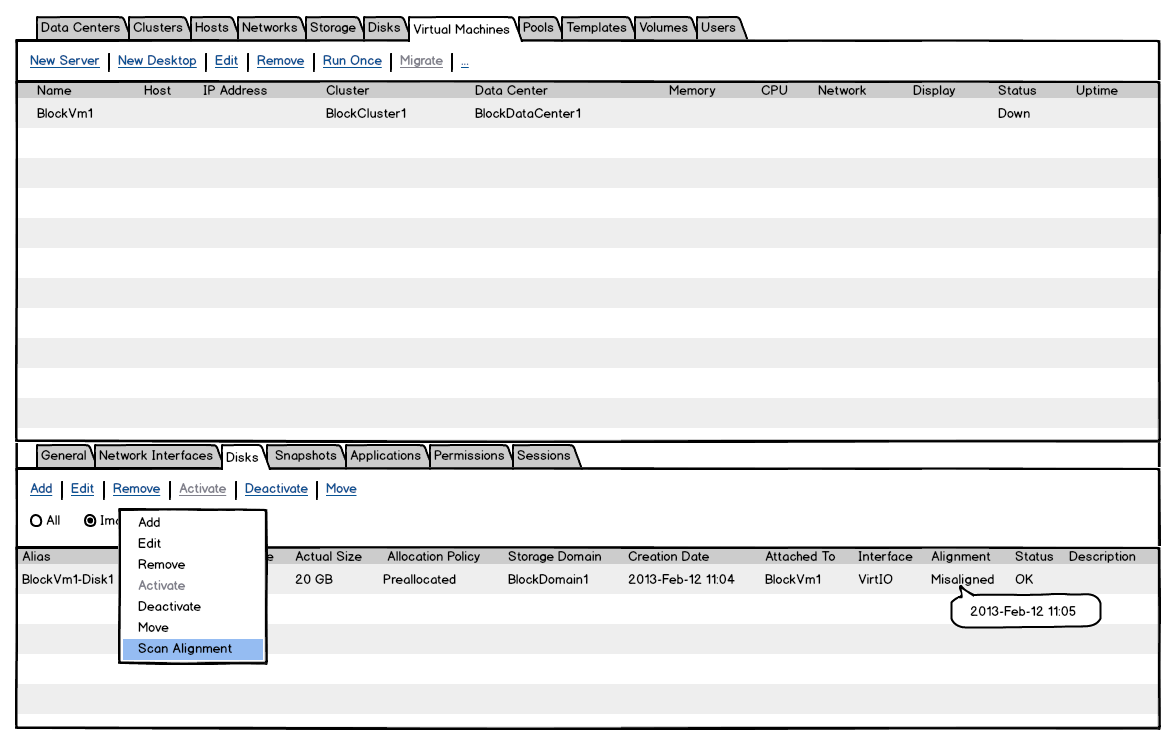Click the New Server link
The height and width of the screenshot is (745, 1176).
(65, 61)
